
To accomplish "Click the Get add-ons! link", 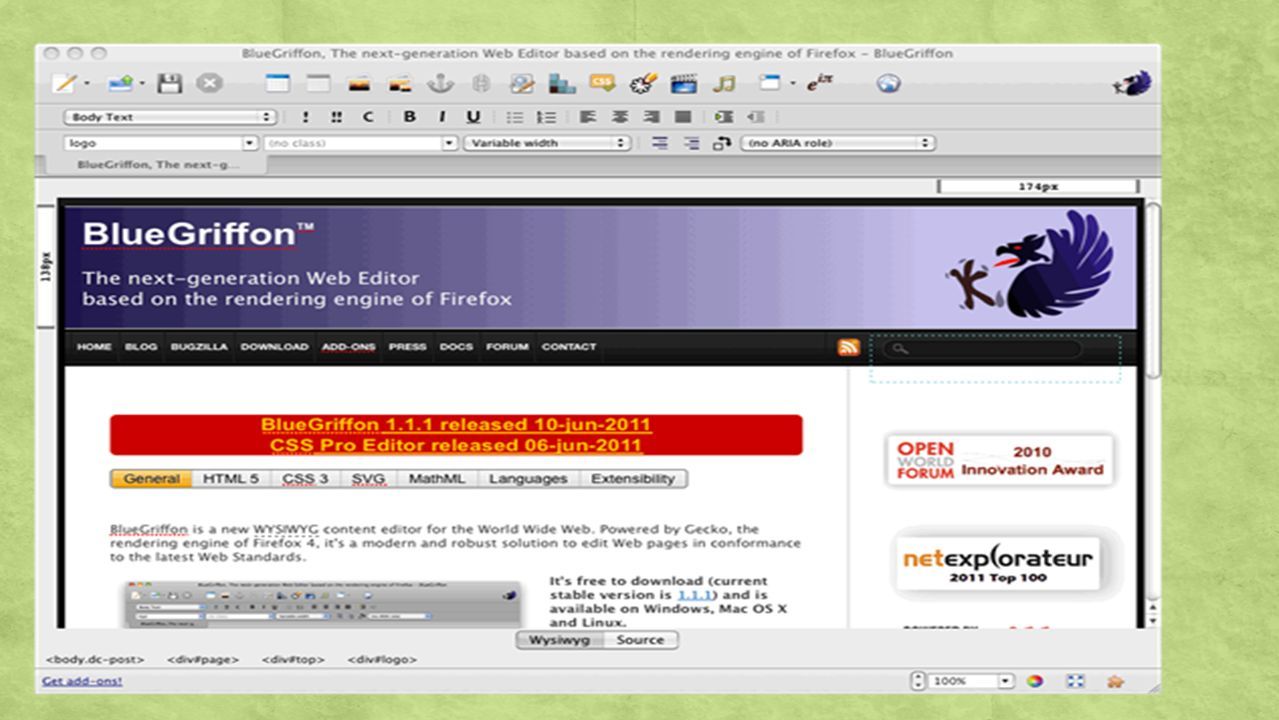I will pos(82,681).
